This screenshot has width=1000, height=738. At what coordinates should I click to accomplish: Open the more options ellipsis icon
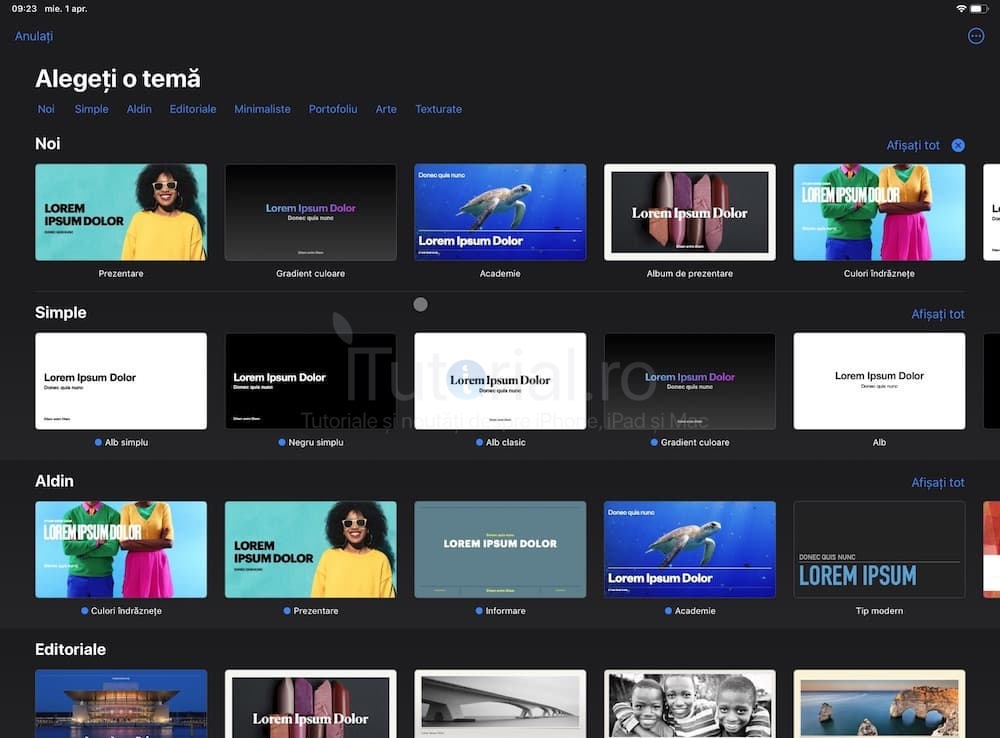tap(975, 36)
